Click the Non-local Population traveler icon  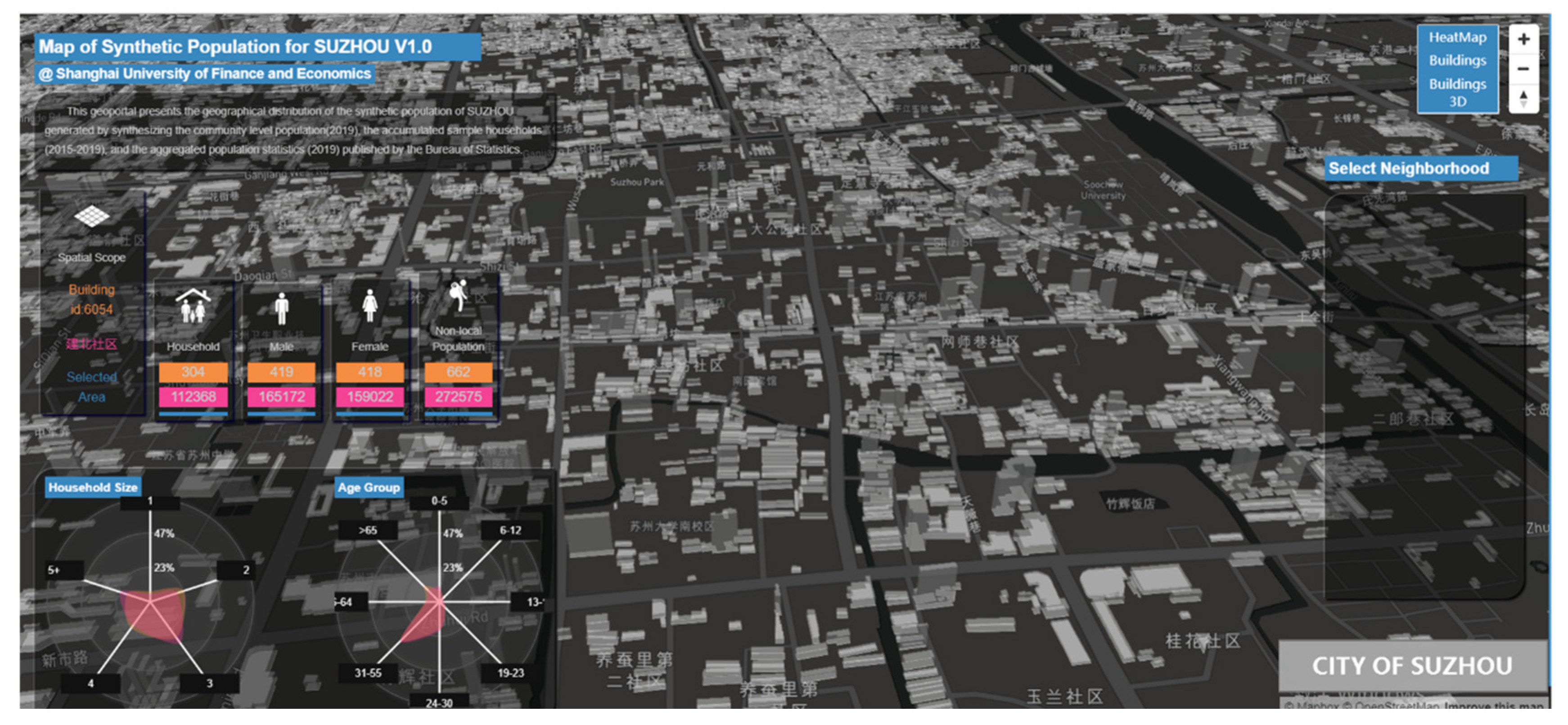tap(458, 295)
